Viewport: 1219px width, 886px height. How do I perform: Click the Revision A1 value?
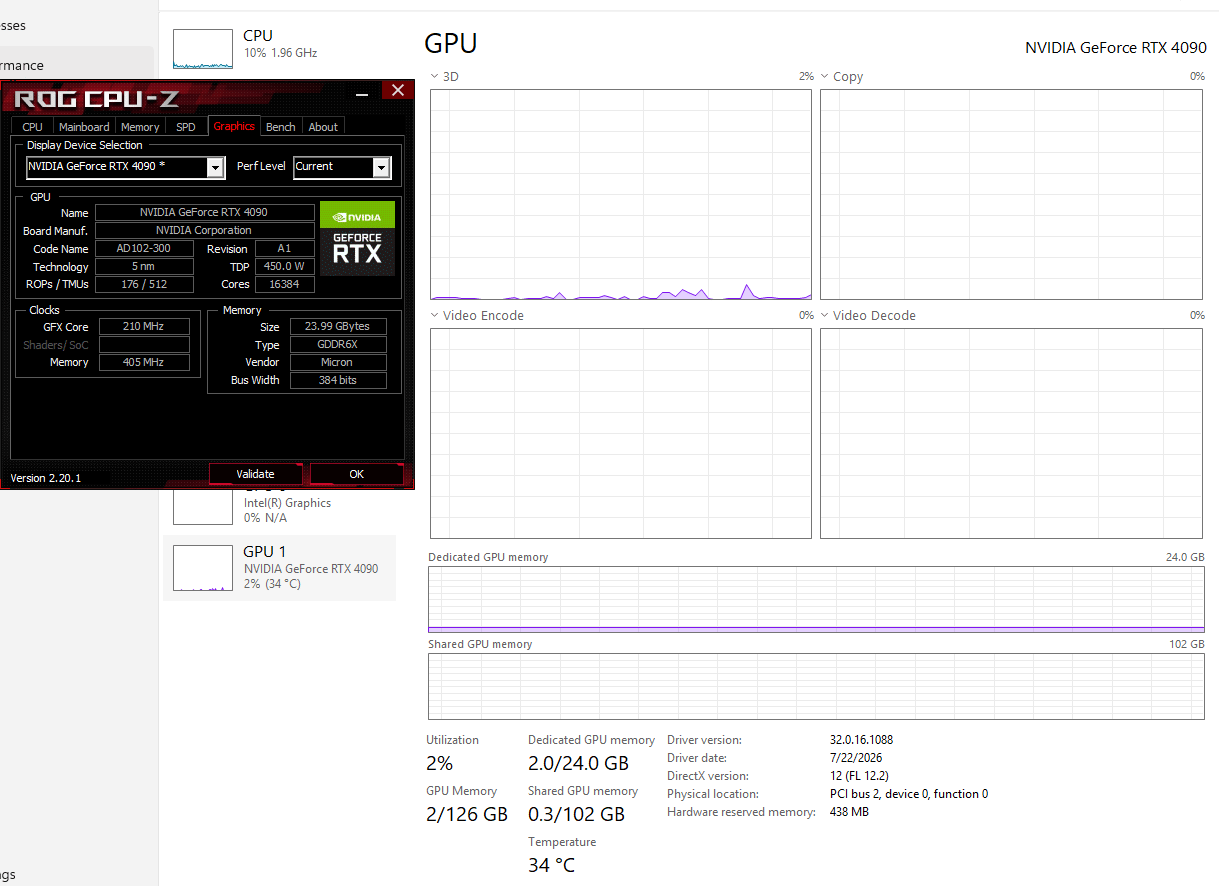pos(285,249)
